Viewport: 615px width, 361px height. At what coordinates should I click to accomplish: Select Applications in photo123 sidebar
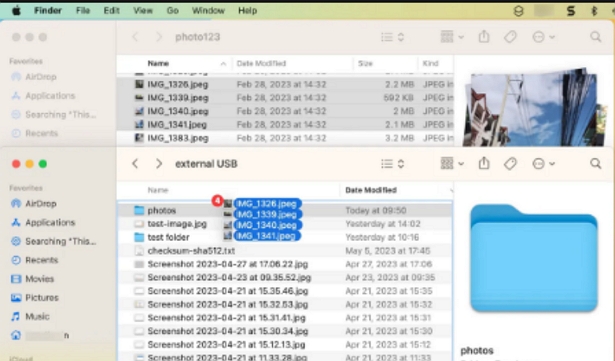[43, 96]
